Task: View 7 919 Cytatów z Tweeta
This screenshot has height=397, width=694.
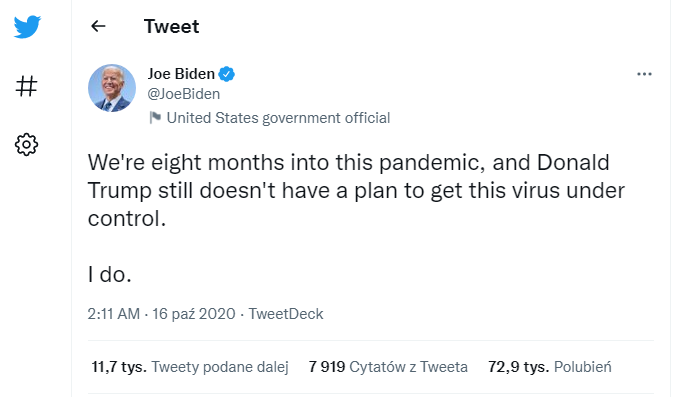Action: tap(388, 367)
